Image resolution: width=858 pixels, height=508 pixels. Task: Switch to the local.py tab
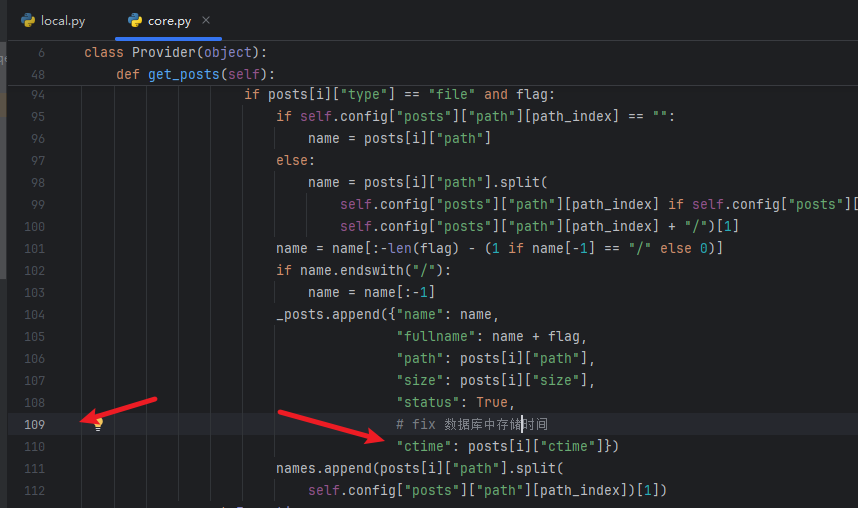point(61,20)
